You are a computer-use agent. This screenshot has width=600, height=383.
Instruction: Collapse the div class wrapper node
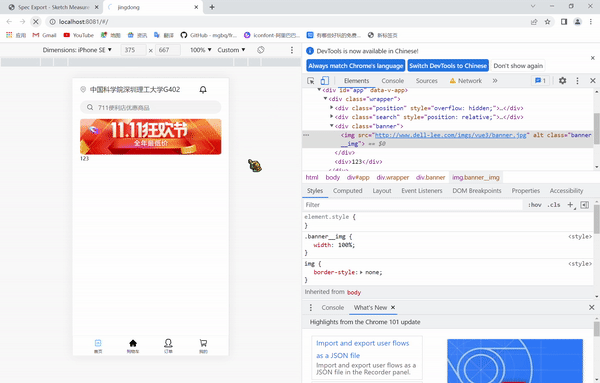pyautogui.click(x=326, y=99)
